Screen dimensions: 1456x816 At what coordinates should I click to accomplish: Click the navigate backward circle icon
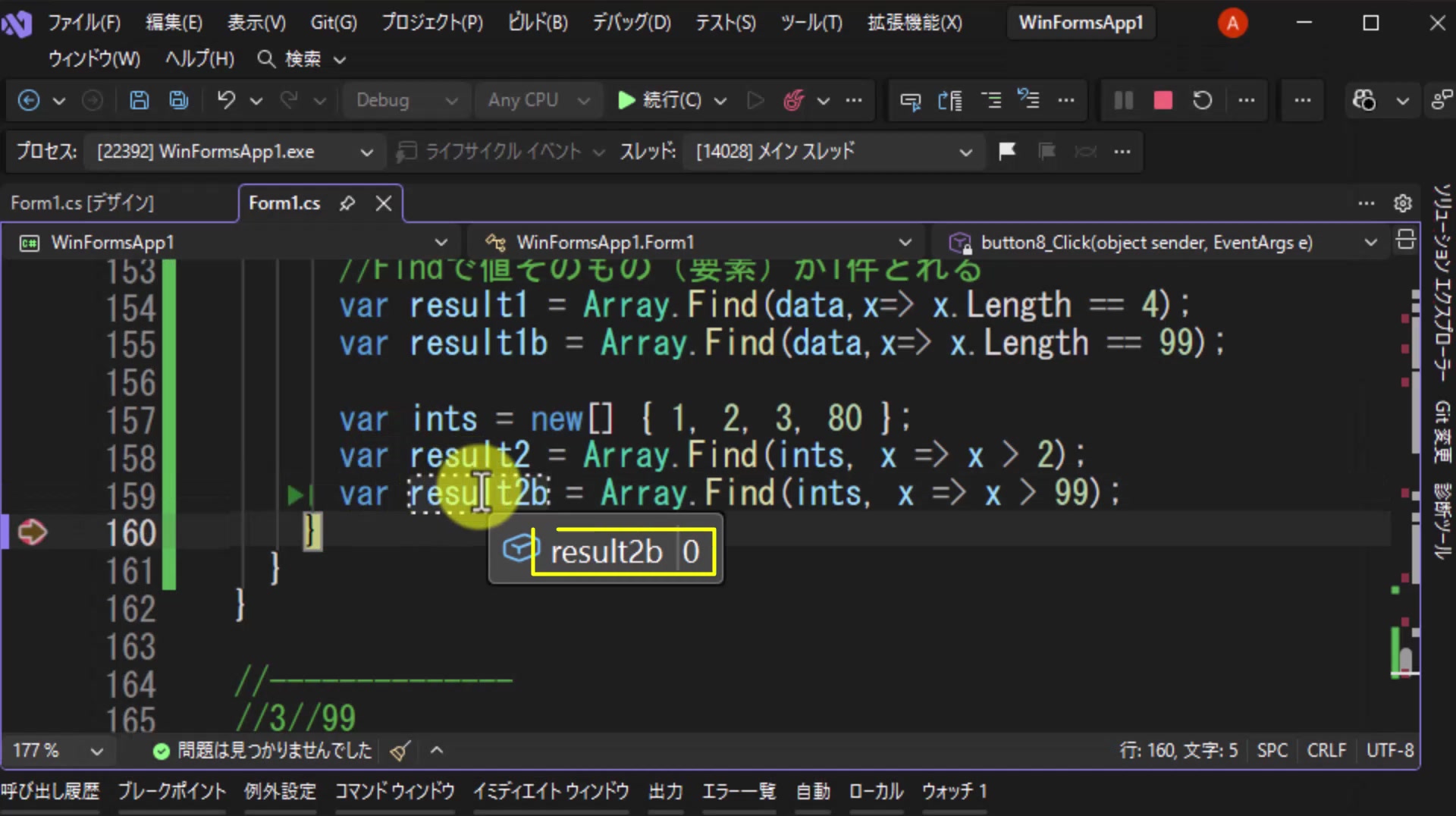(x=29, y=100)
